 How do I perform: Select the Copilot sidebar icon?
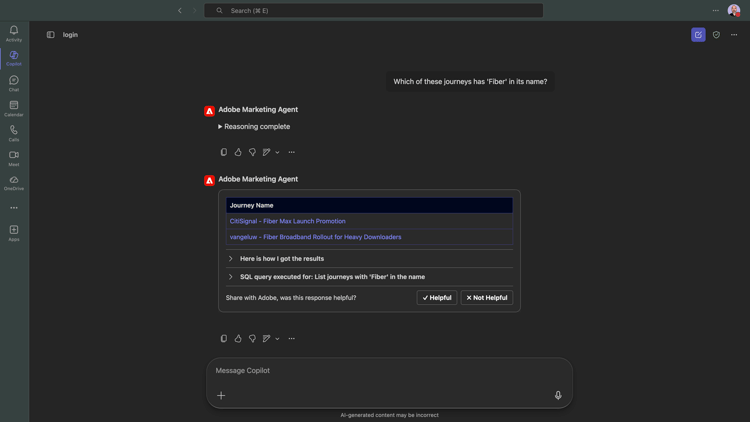coord(14,58)
